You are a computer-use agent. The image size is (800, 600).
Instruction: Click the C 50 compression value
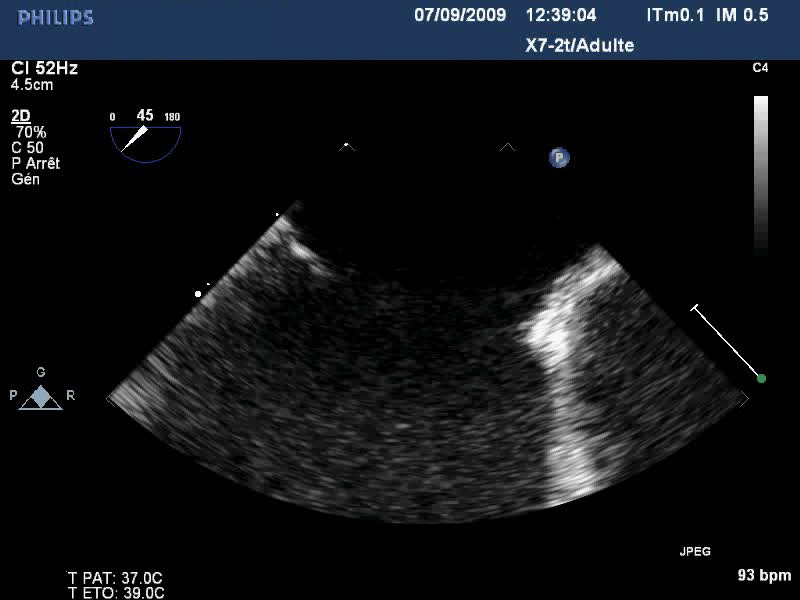point(27,148)
